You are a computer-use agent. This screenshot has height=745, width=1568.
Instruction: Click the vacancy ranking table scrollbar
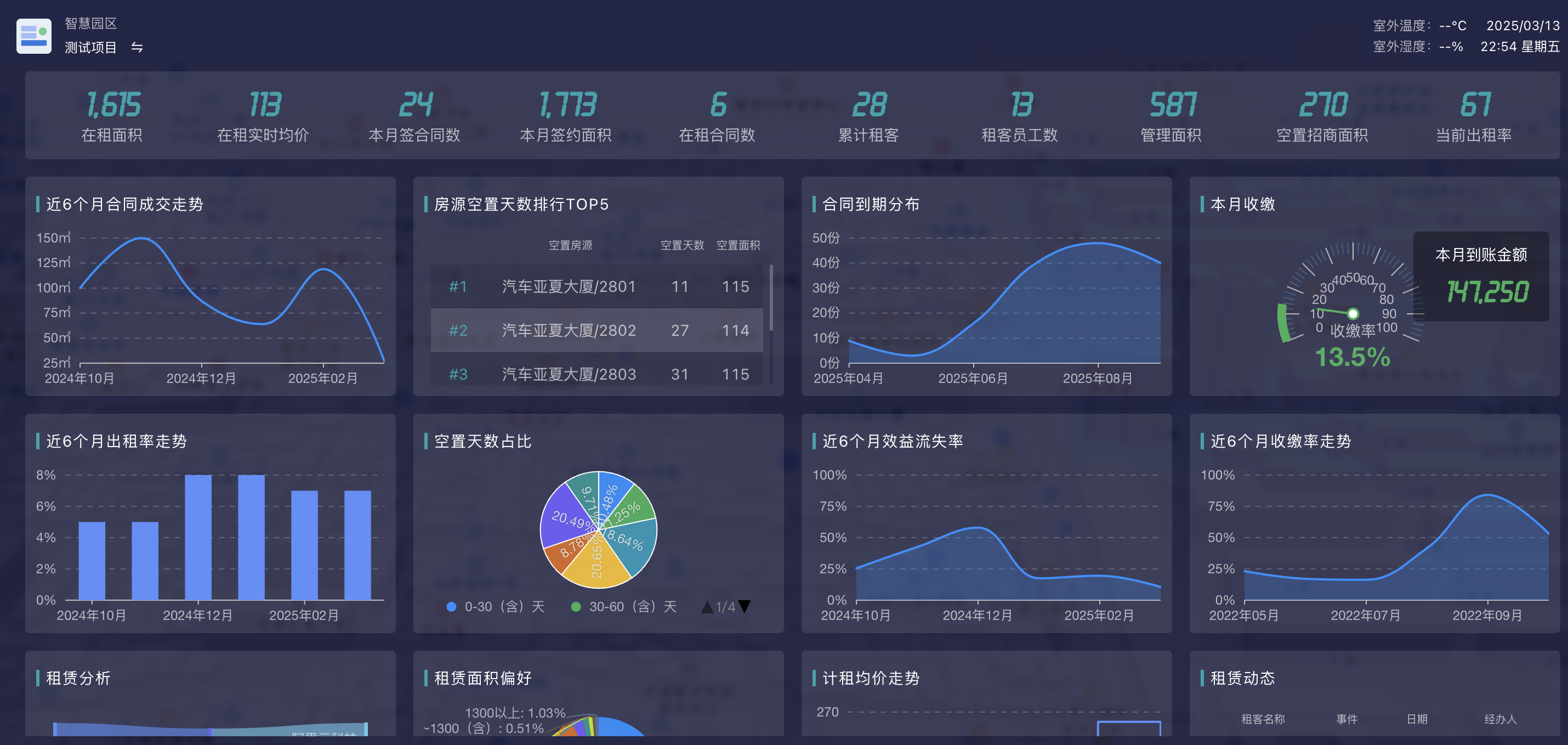(771, 297)
